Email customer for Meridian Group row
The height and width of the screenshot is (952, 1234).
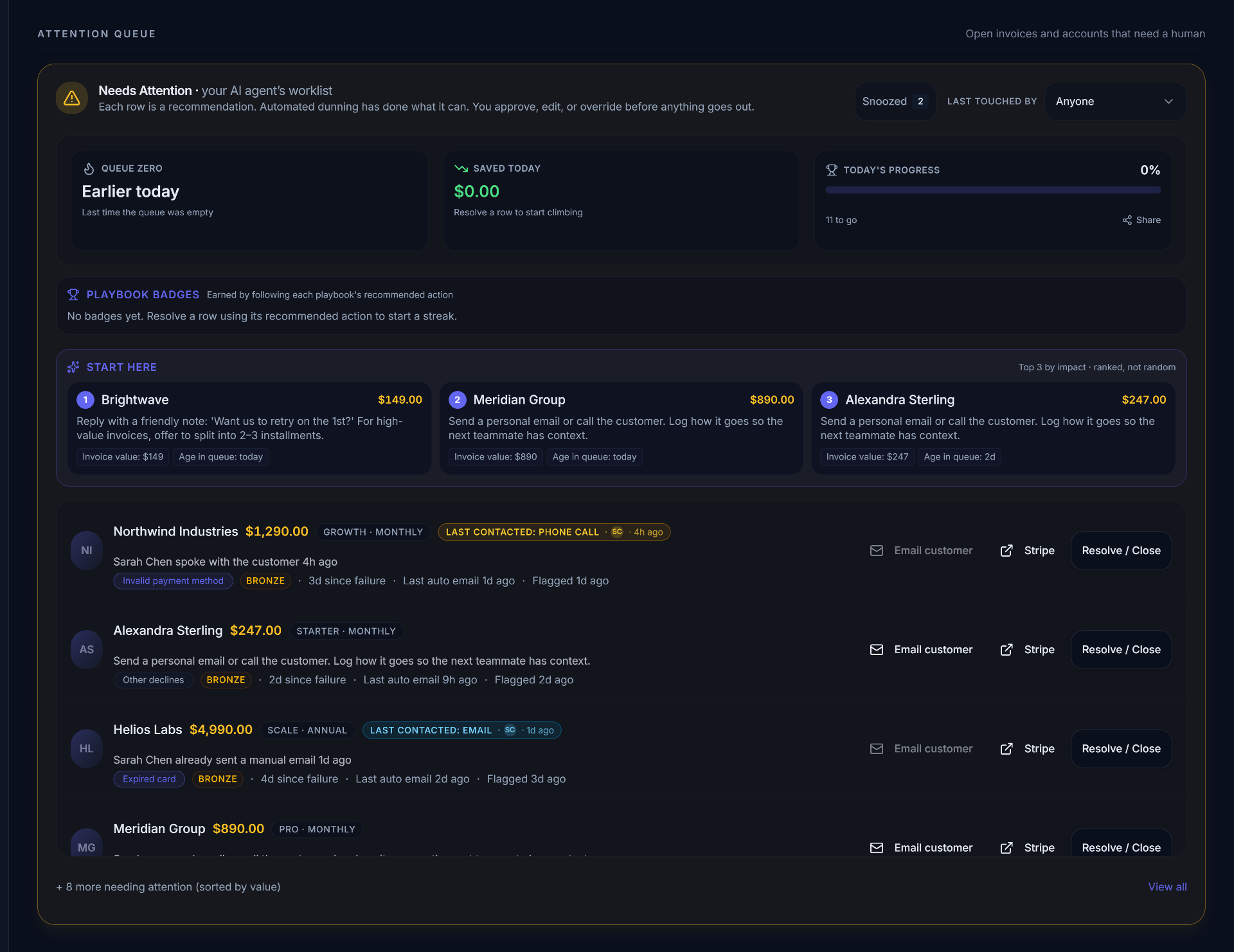921,847
